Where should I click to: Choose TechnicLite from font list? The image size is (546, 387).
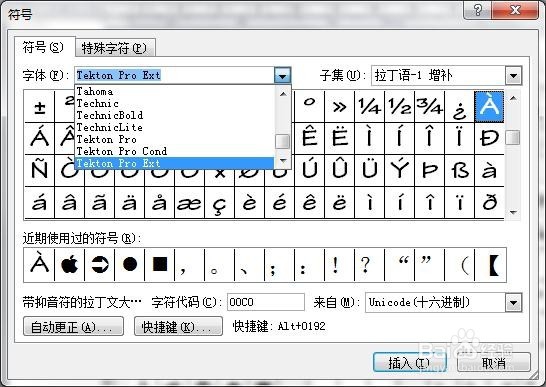(175, 127)
